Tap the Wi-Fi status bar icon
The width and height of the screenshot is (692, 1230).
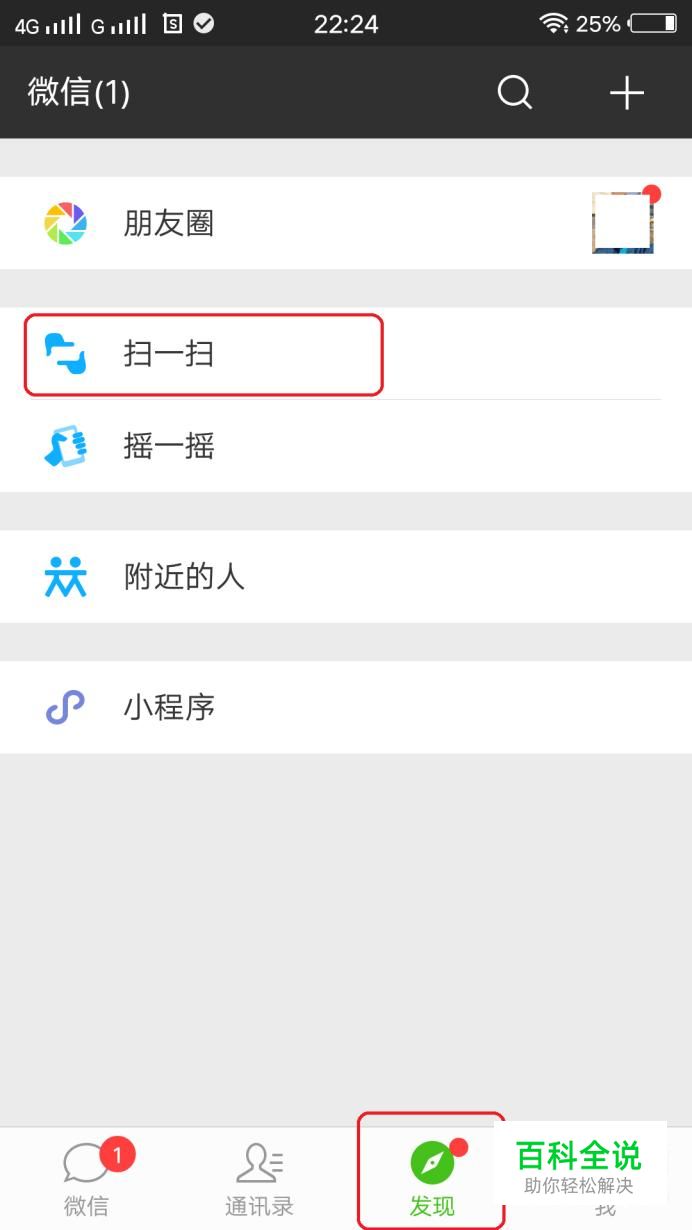point(553,23)
